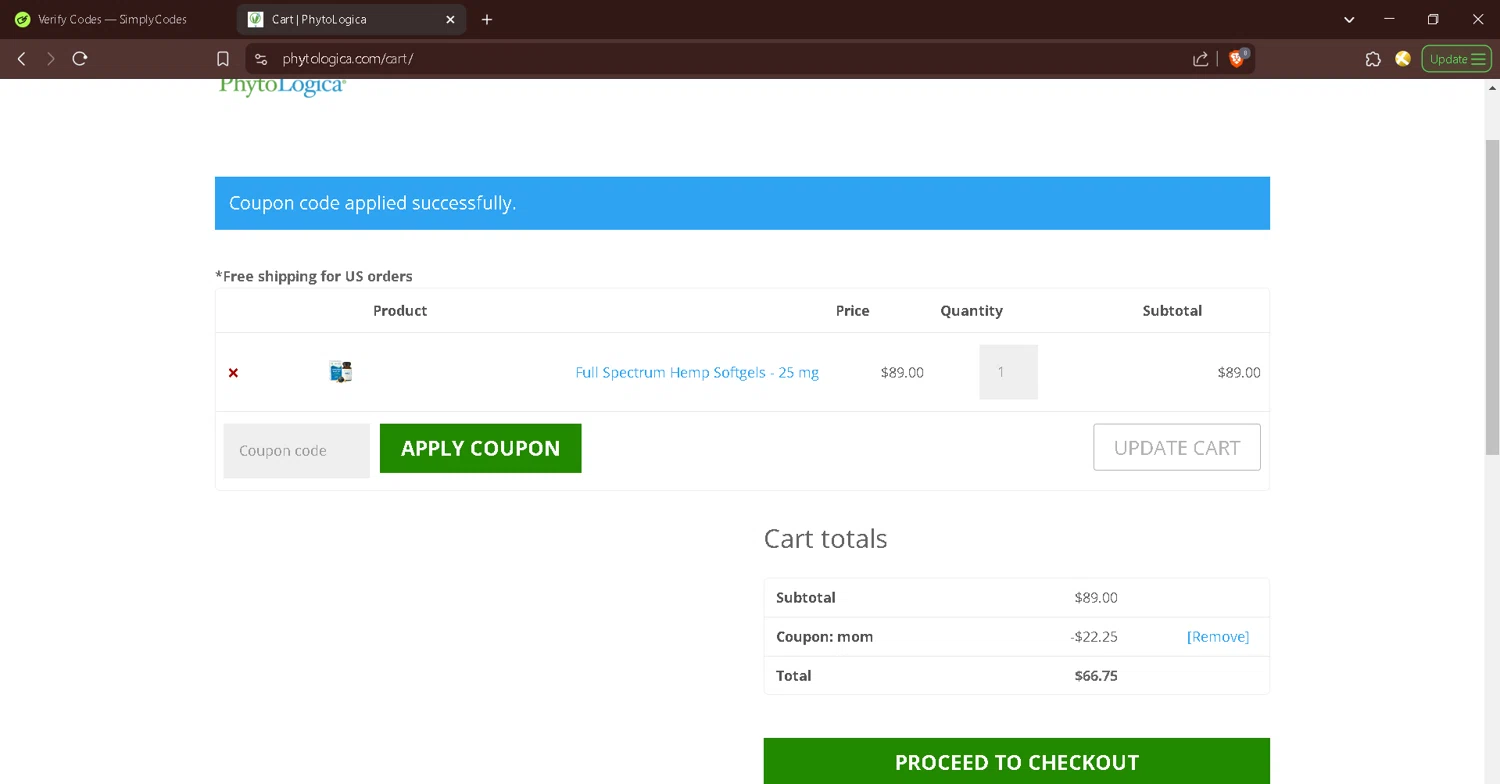1500x784 pixels.
Task: Click the PhytoLogica logo
Action: (x=282, y=87)
